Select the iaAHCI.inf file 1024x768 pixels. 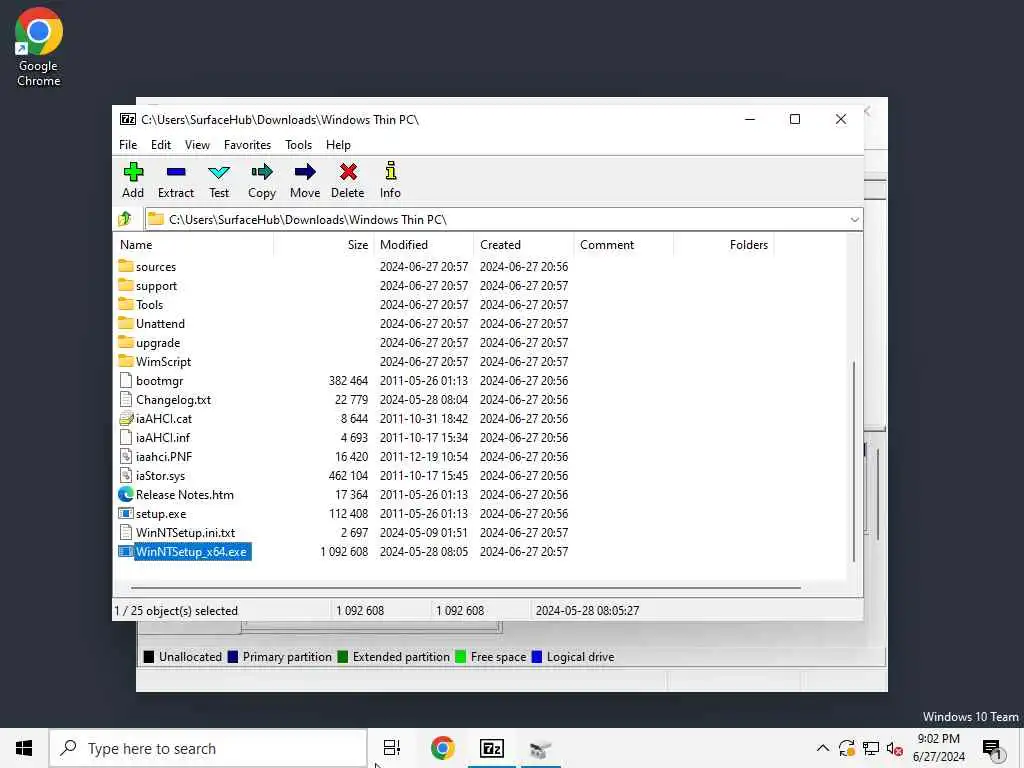click(163, 438)
